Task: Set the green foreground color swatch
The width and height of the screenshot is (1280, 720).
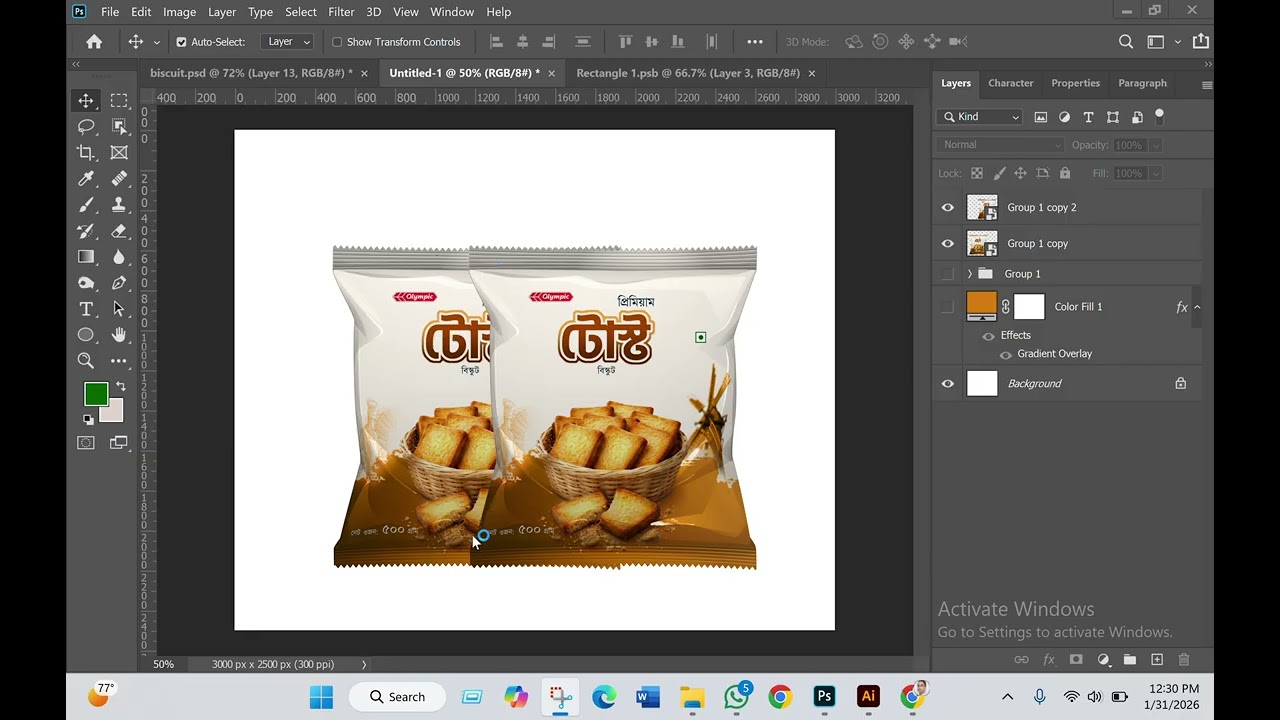Action: [95, 394]
